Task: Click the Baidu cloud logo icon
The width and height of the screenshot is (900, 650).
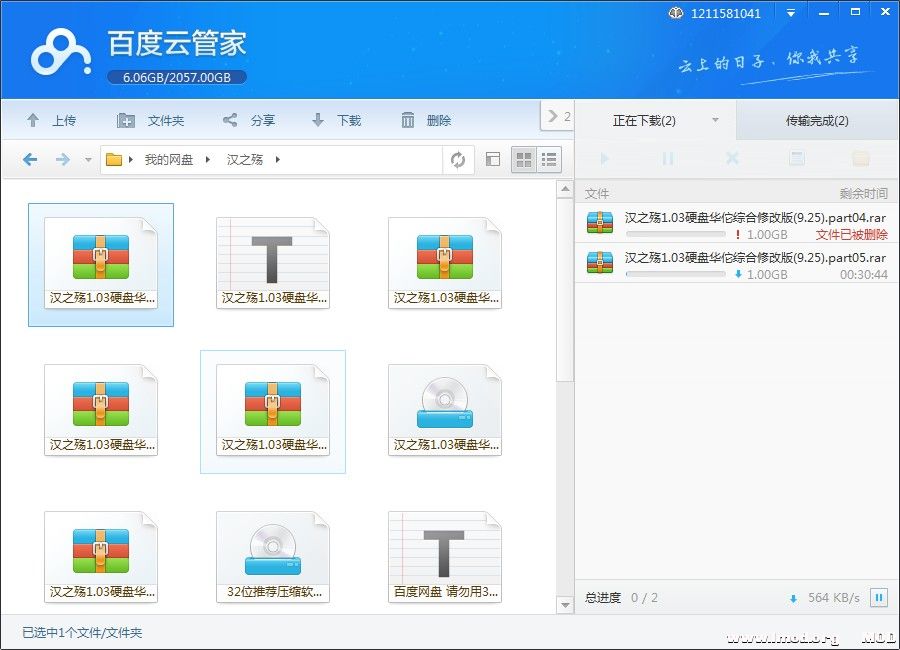Action: click(x=60, y=52)
